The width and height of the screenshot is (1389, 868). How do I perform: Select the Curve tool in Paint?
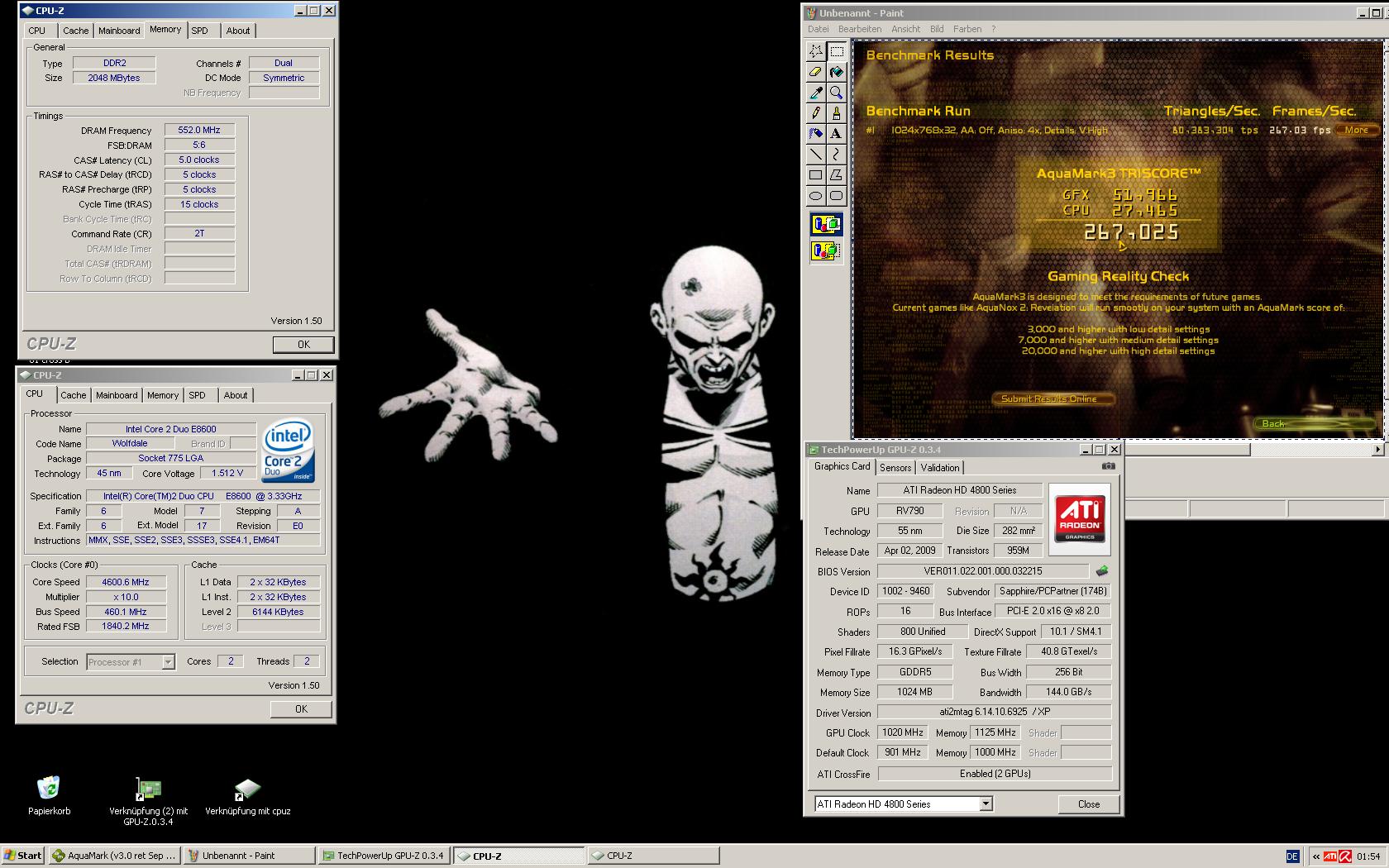tap(836, 155)
